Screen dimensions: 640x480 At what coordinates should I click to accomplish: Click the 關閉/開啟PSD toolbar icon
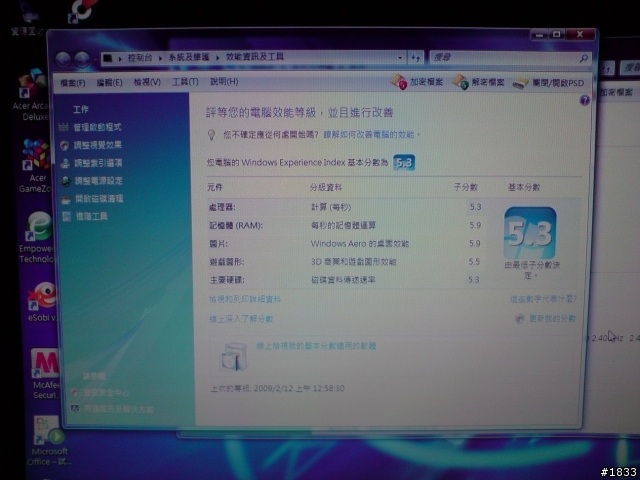pos(520,83)
